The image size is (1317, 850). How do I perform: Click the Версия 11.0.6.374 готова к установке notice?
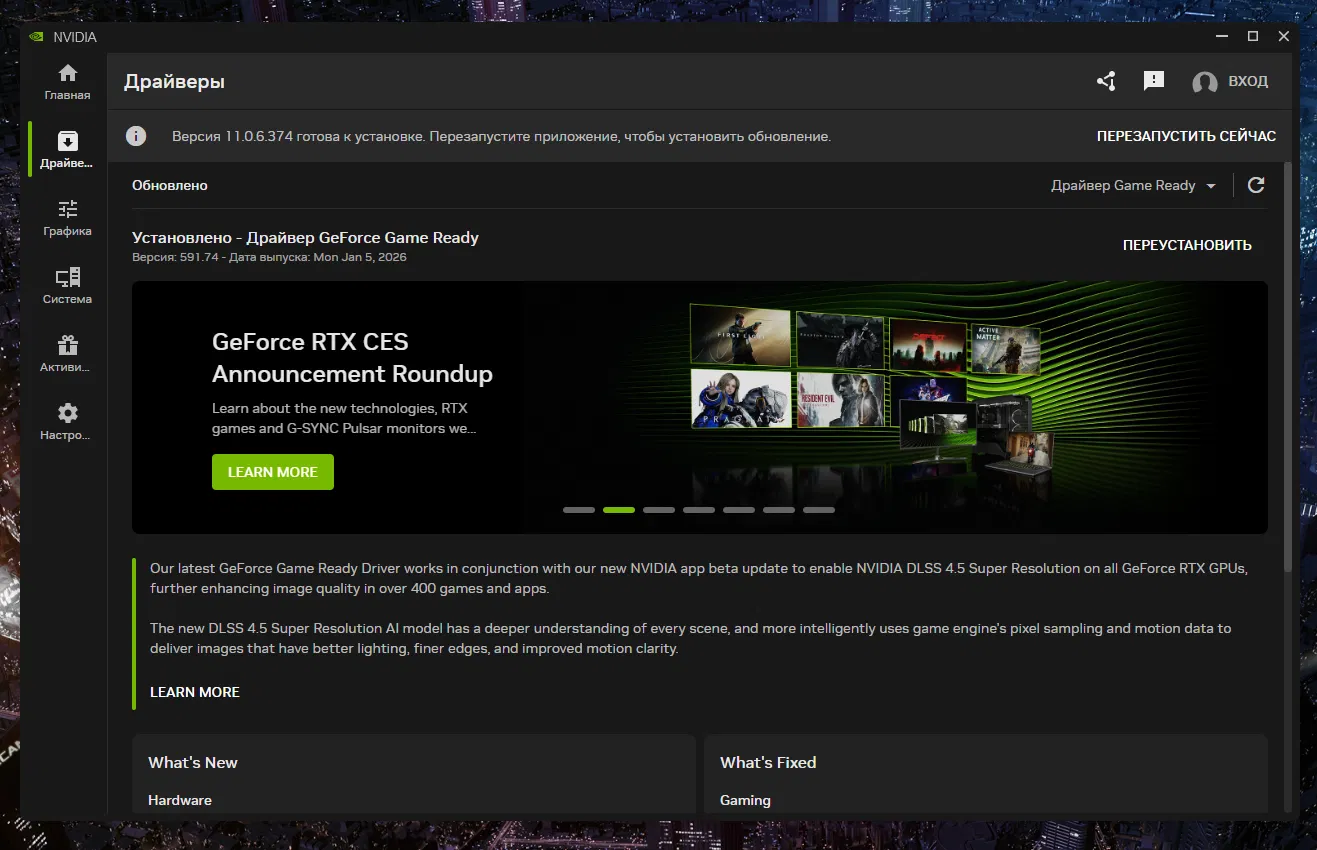pos(501,136)
